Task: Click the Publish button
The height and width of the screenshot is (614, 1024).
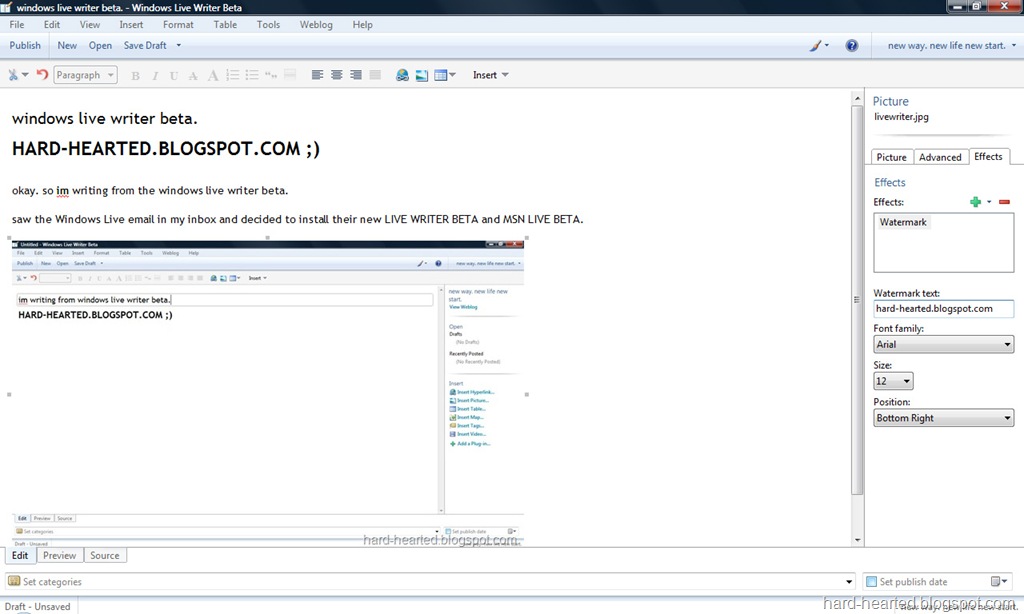Action: click(25, 46)
